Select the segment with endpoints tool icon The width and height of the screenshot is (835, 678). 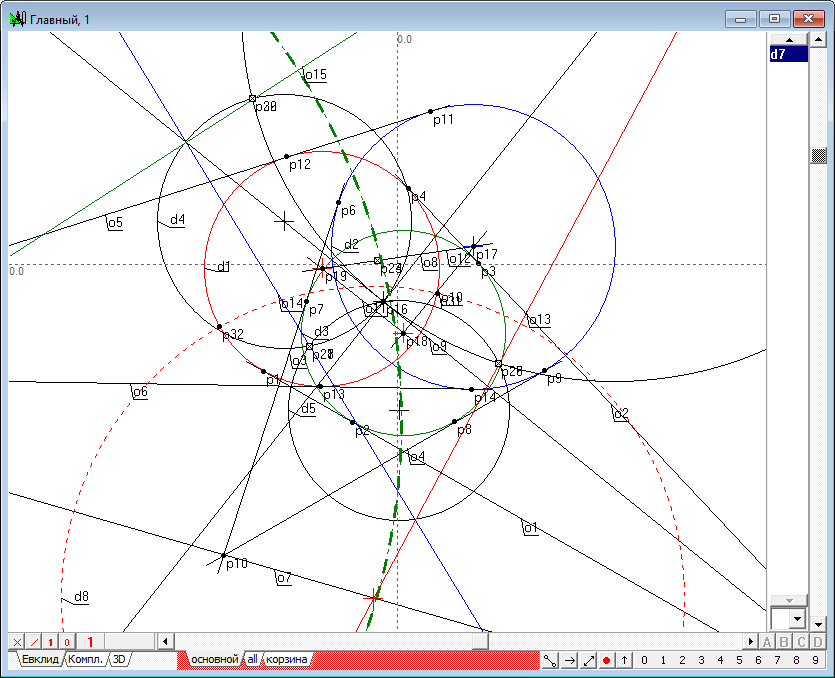550,660
